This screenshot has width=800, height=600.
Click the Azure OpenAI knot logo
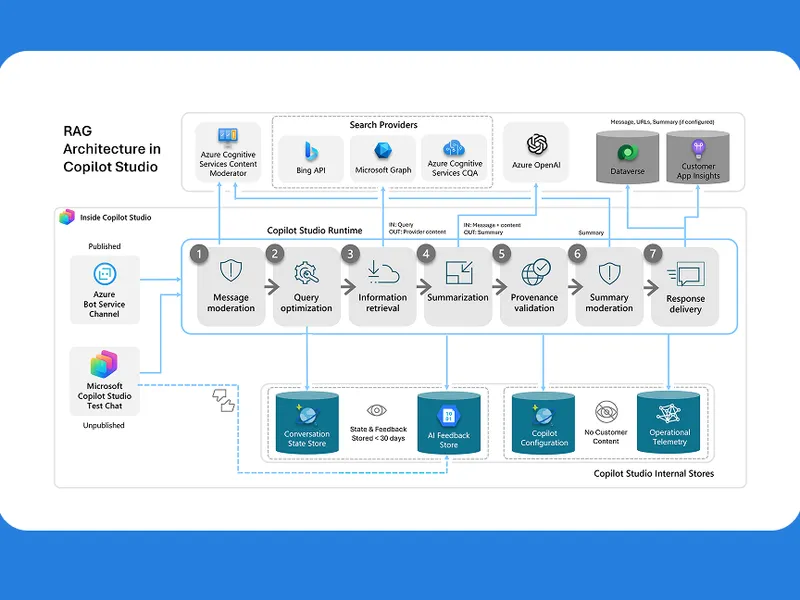point(537,144)
